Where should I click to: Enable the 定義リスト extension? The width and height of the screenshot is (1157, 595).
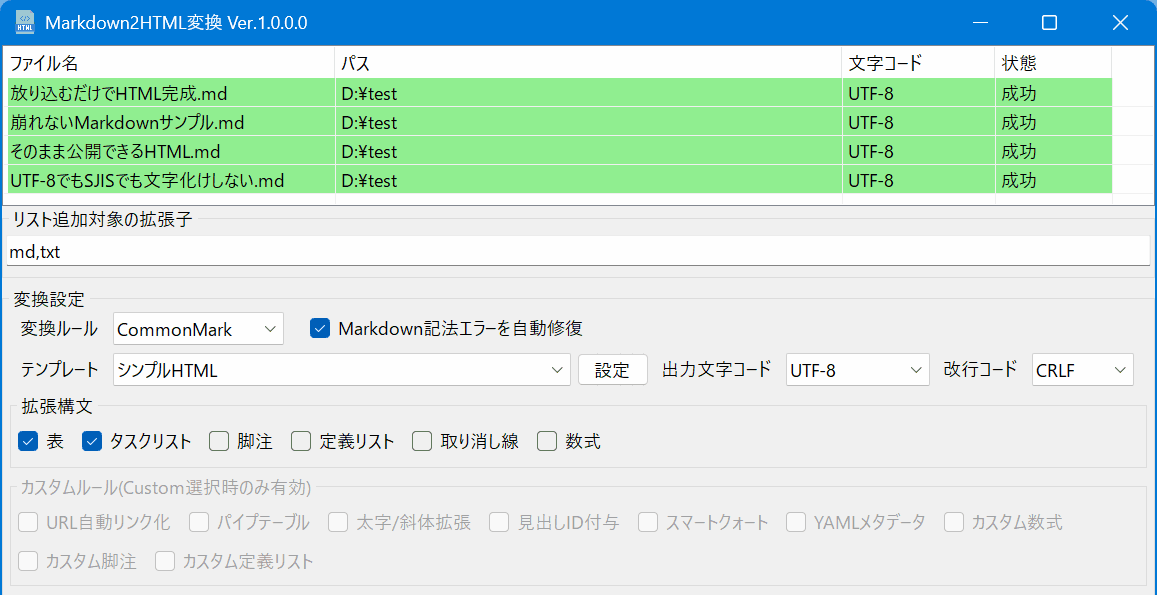click(x=300, y=440)
